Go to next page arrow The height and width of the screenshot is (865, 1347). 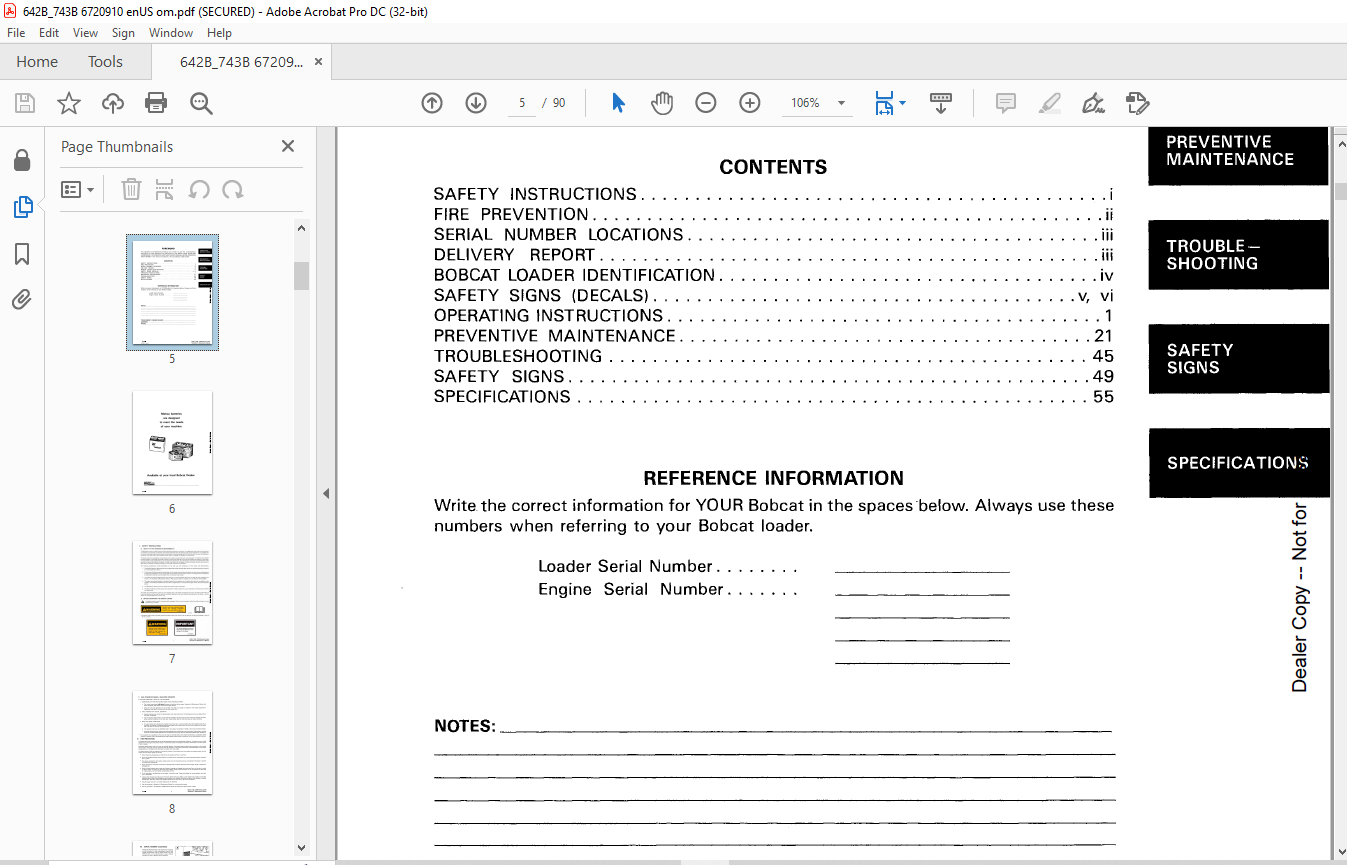pos(476,103)
